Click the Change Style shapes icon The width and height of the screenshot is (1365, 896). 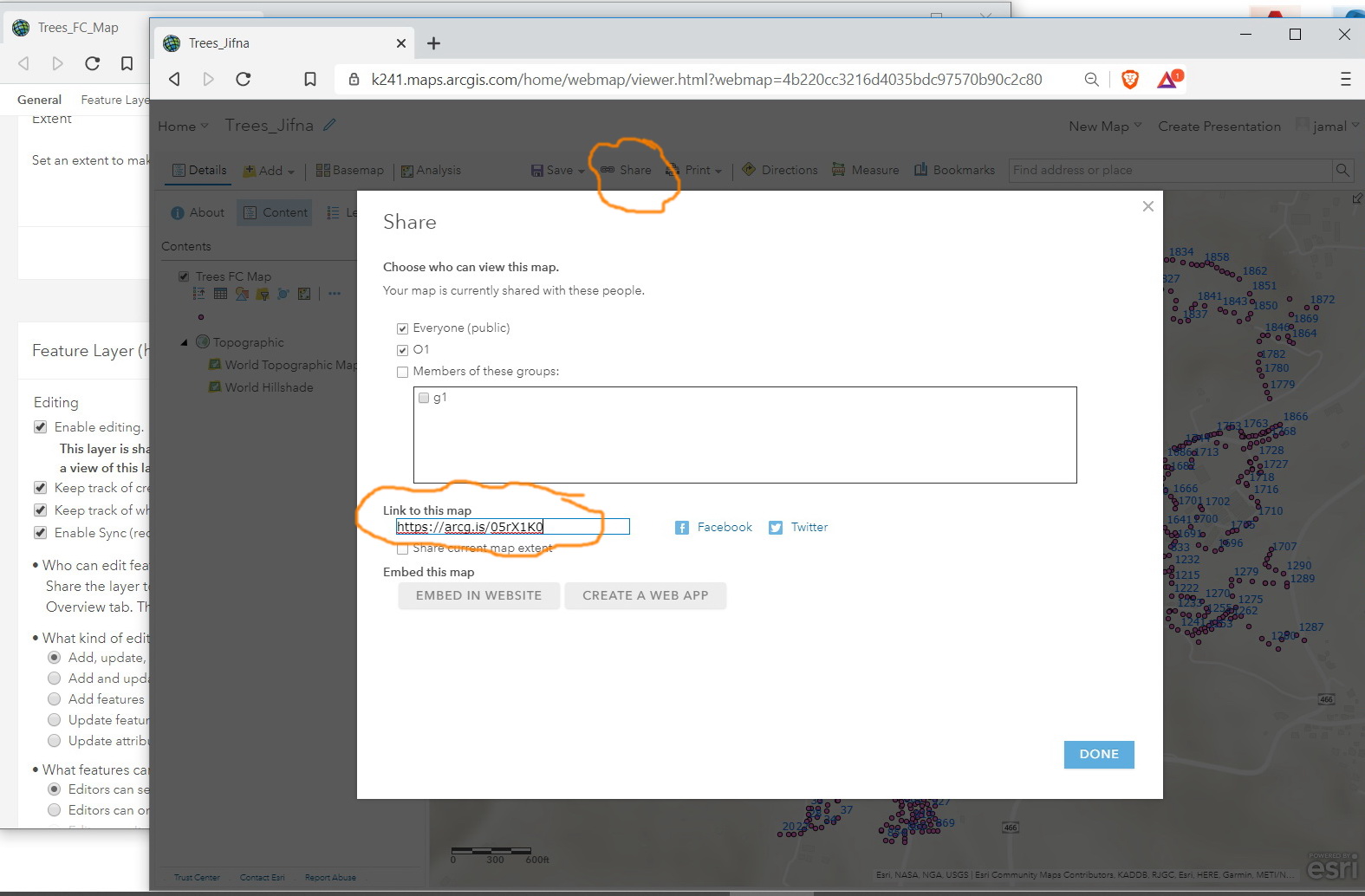242,294
